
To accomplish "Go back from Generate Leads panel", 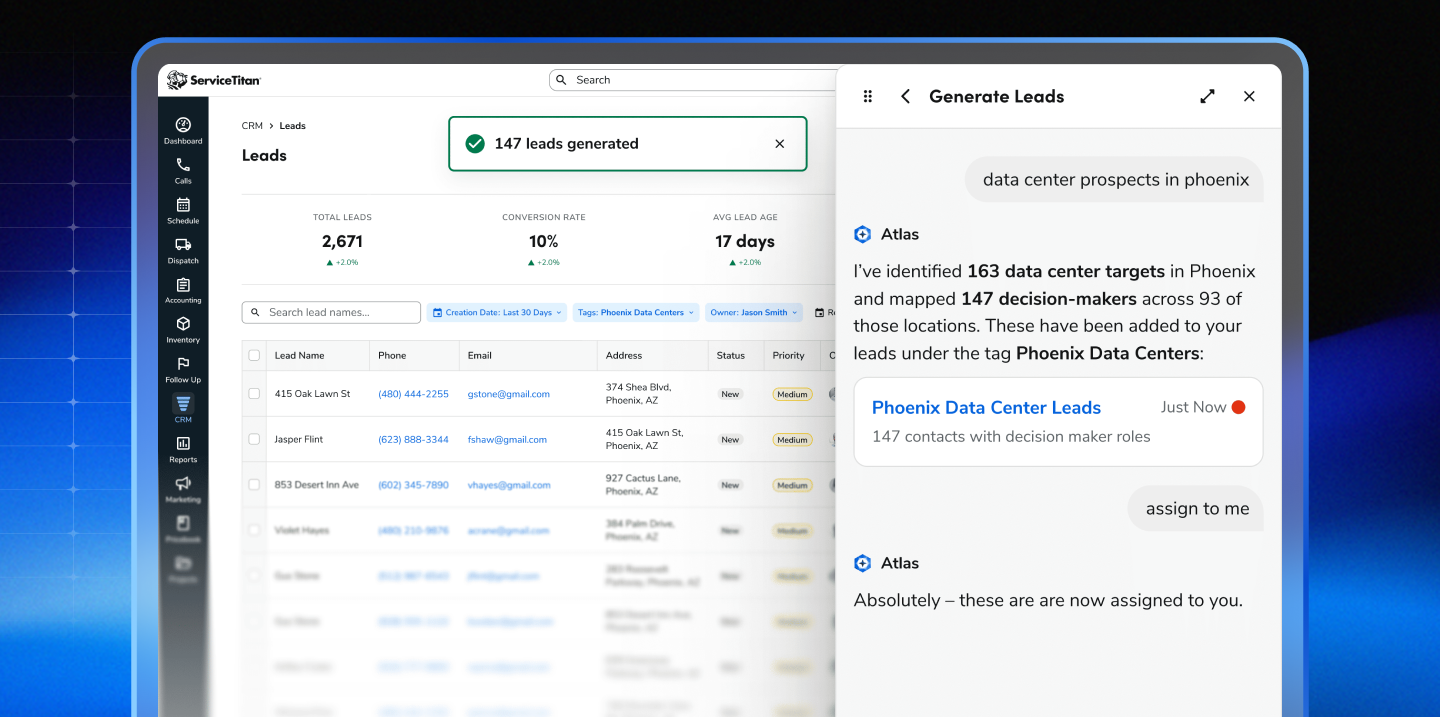I will (x=905, y=96).
